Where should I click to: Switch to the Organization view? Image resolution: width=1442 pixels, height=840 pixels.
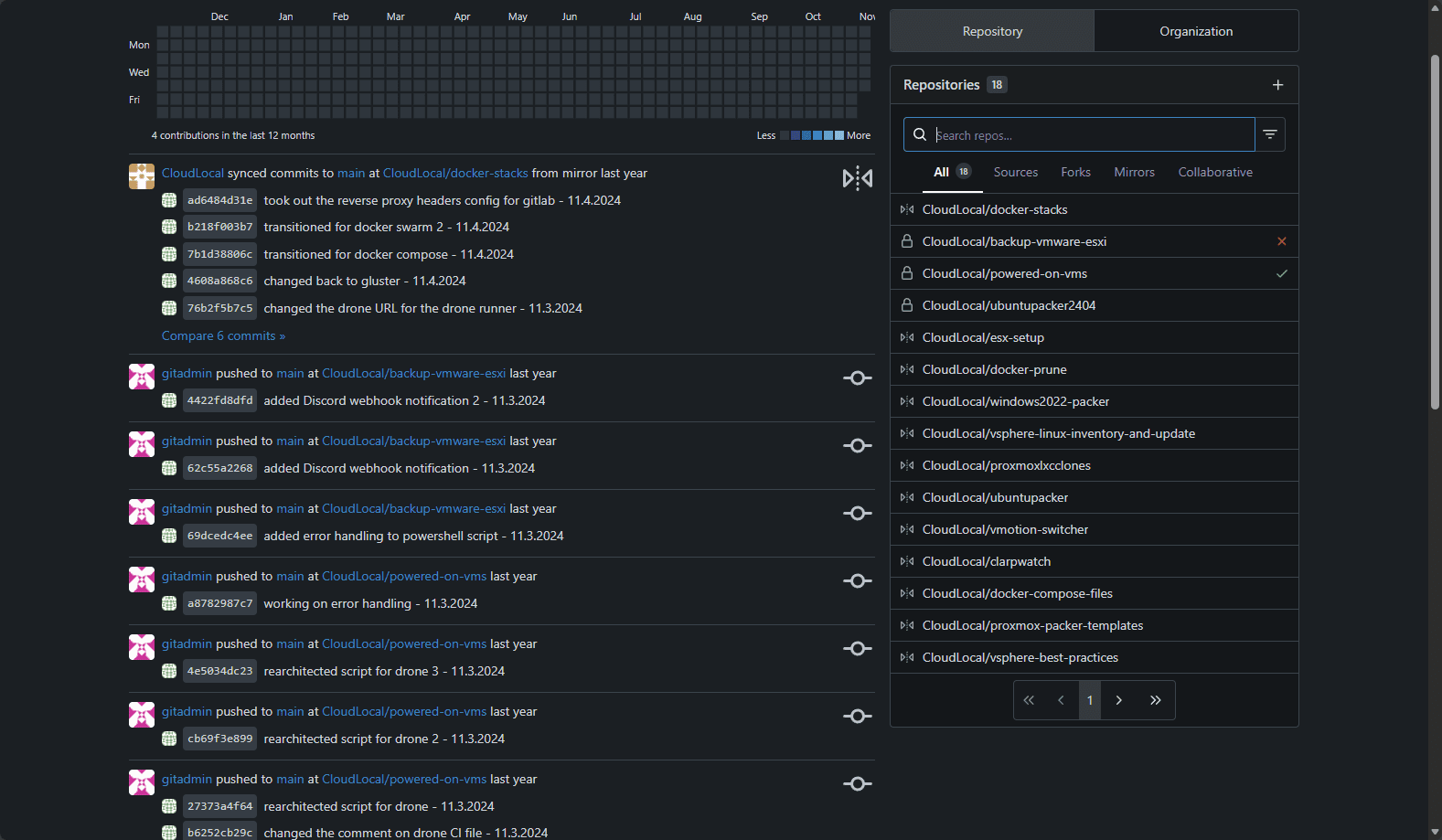[x=1195, y=31]
